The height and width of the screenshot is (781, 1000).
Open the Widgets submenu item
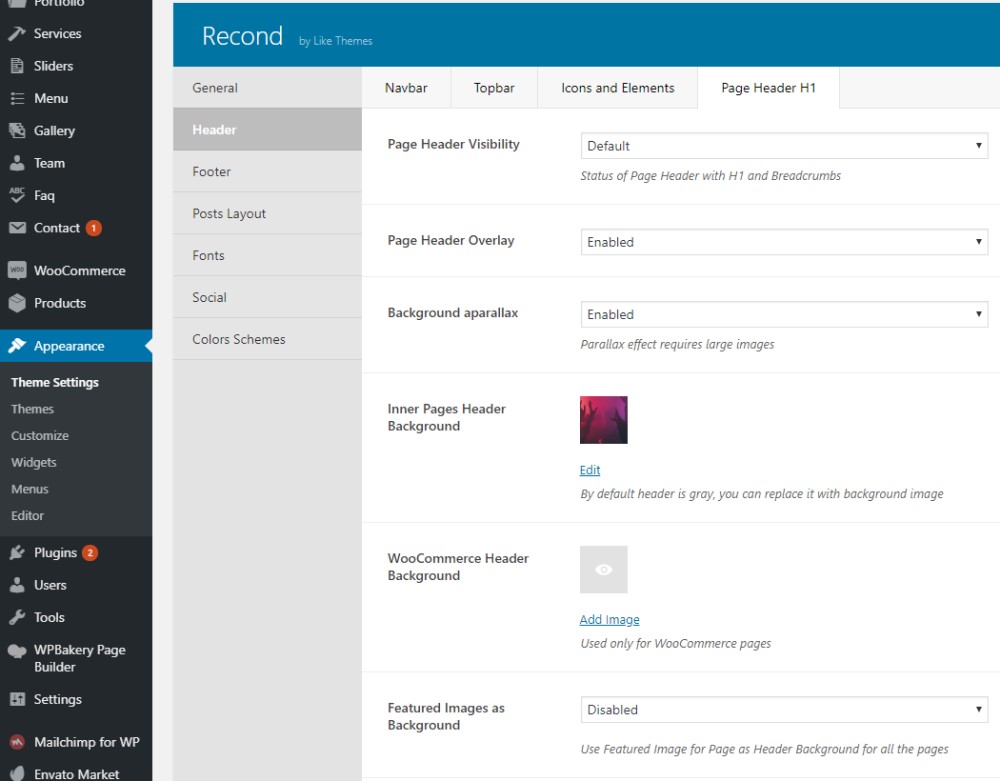34,462
